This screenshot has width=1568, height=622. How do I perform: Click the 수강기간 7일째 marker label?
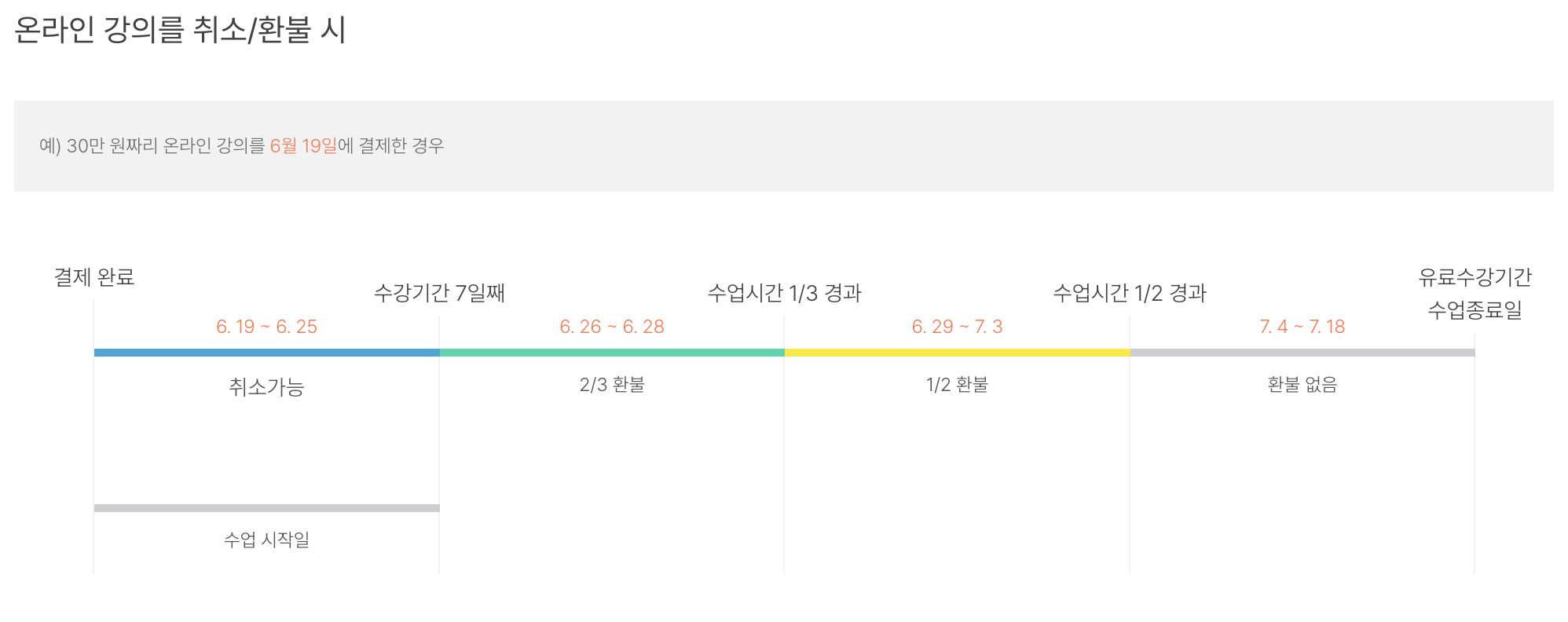[x=439, y=293]
